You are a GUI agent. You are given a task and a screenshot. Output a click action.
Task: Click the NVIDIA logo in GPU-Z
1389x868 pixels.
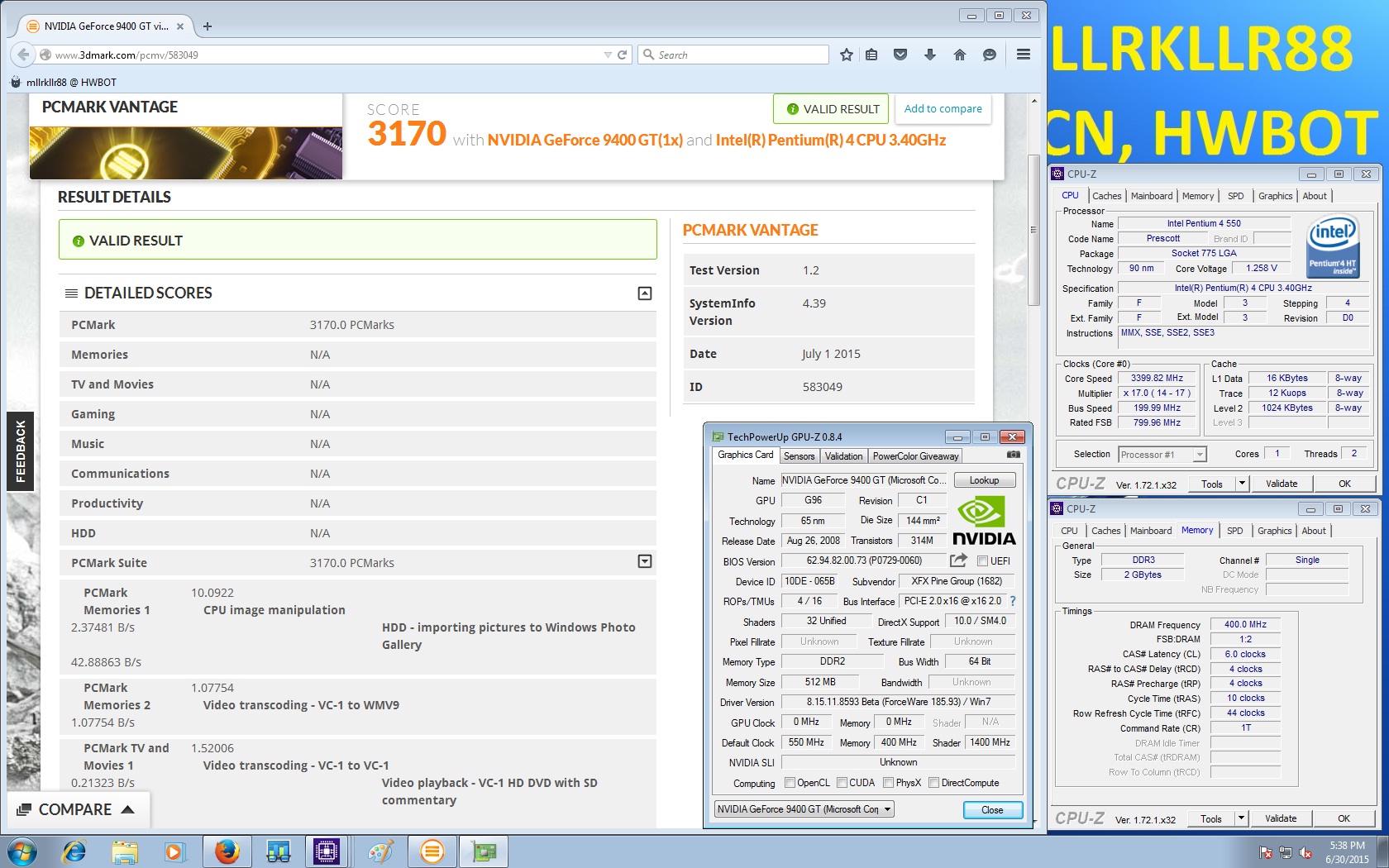(984, 521)
